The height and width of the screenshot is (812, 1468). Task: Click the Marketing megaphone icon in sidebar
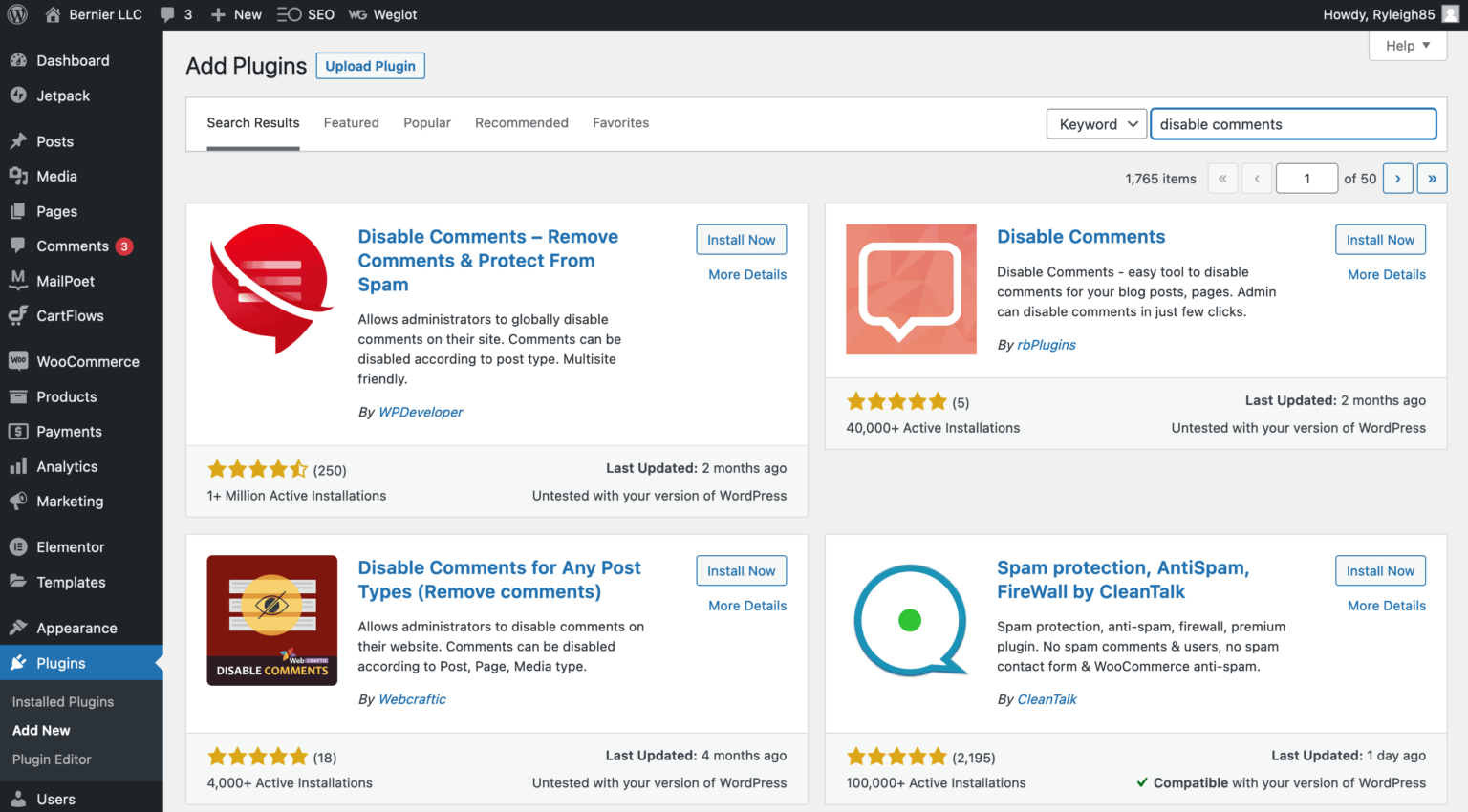pyautogui.click(x=18, y=501)
